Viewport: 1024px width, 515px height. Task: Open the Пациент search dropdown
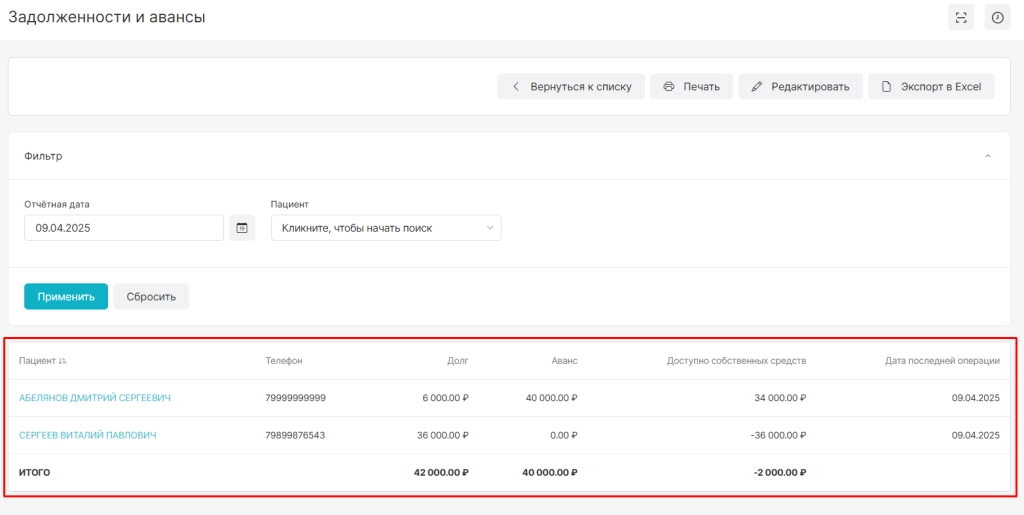click(386, 228)
